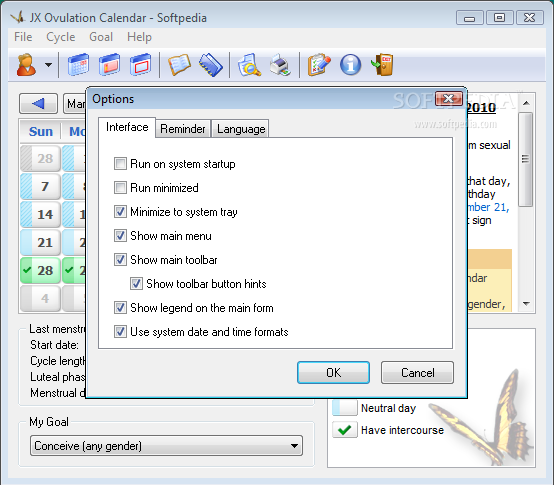Maximize the JX Ovulation Calendar window
Viewport: 554px width, 485px height.
coord(499,18)
